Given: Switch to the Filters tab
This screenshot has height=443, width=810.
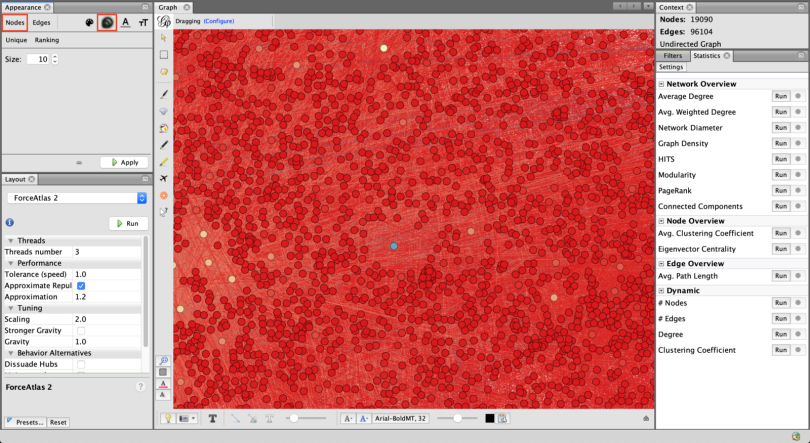Looking at the screenshot, I should (673, 56).
